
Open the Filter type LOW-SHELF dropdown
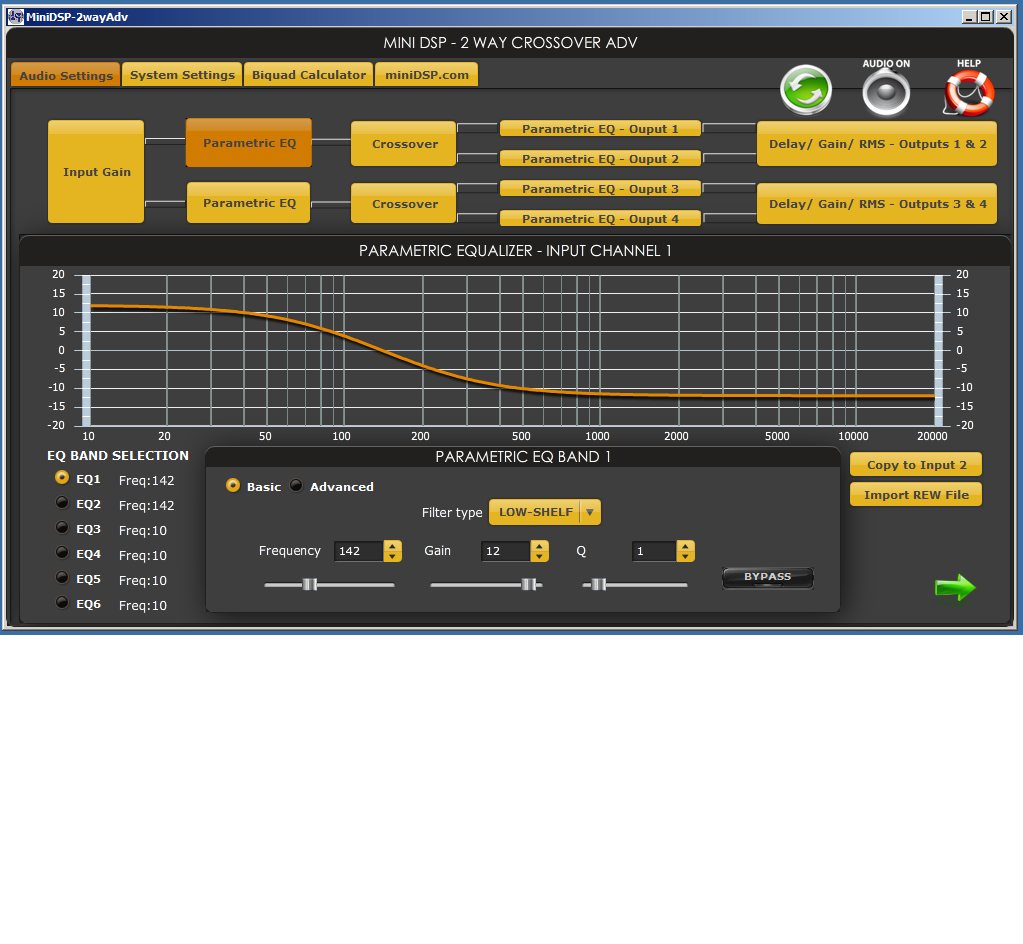545,512
